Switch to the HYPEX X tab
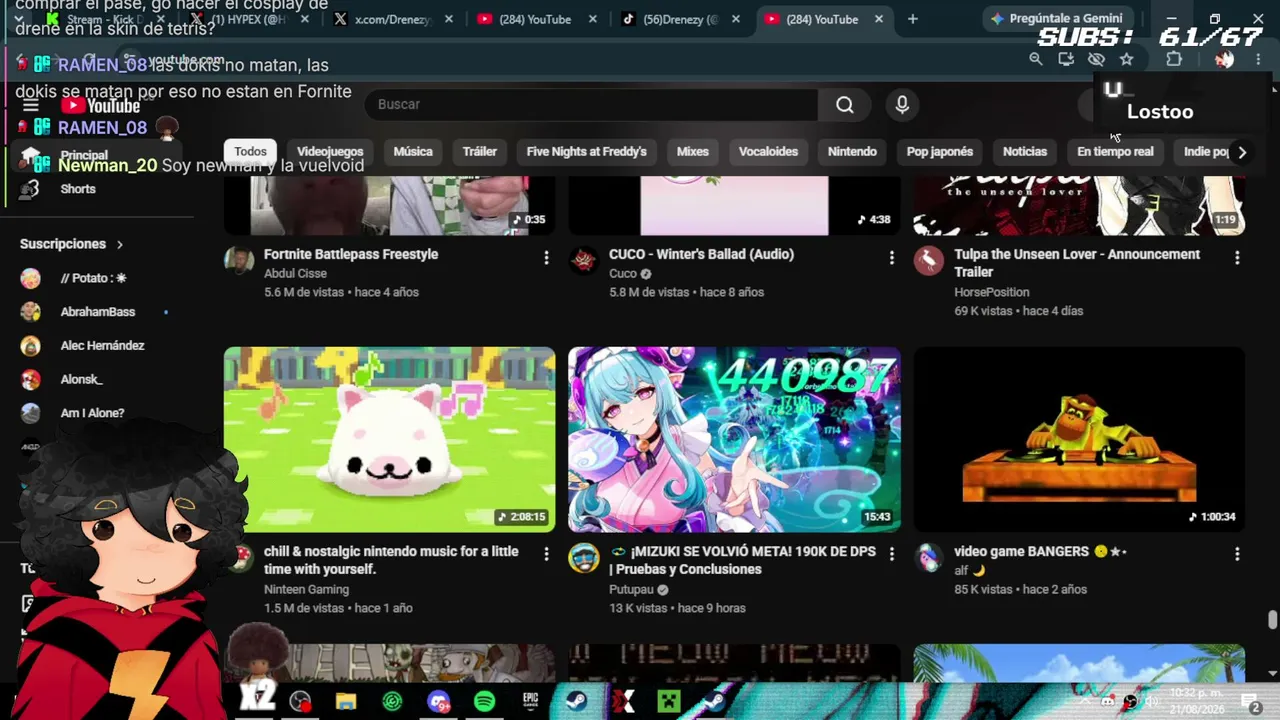 [x=250, y=19]
